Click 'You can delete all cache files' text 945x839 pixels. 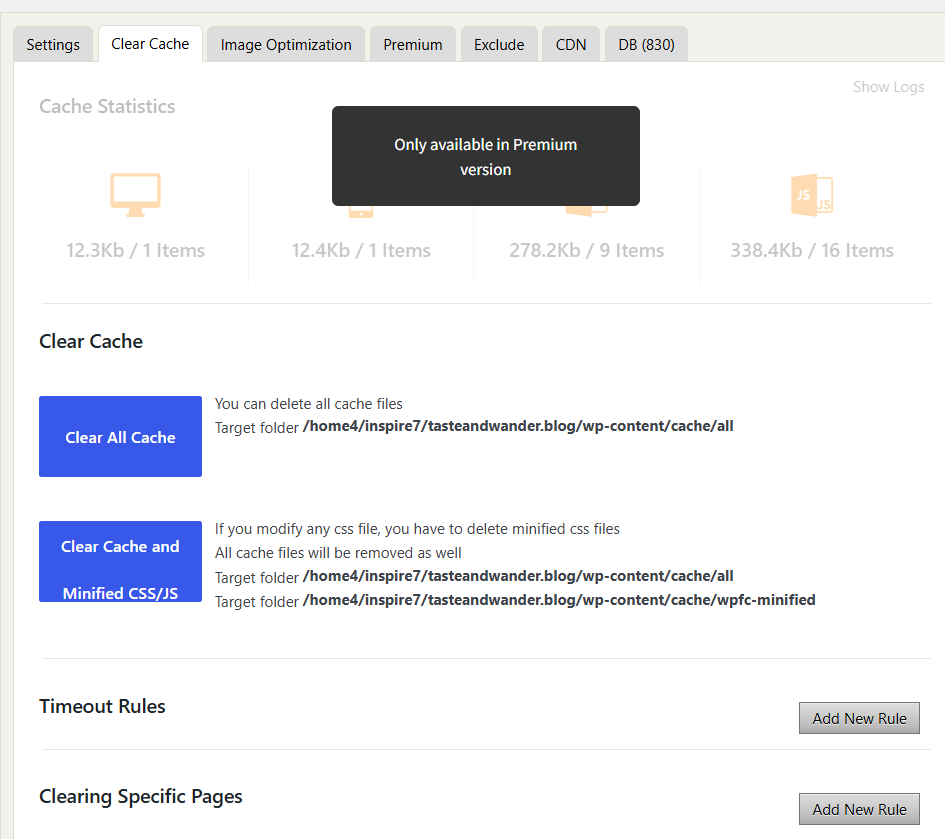point(309,404)
